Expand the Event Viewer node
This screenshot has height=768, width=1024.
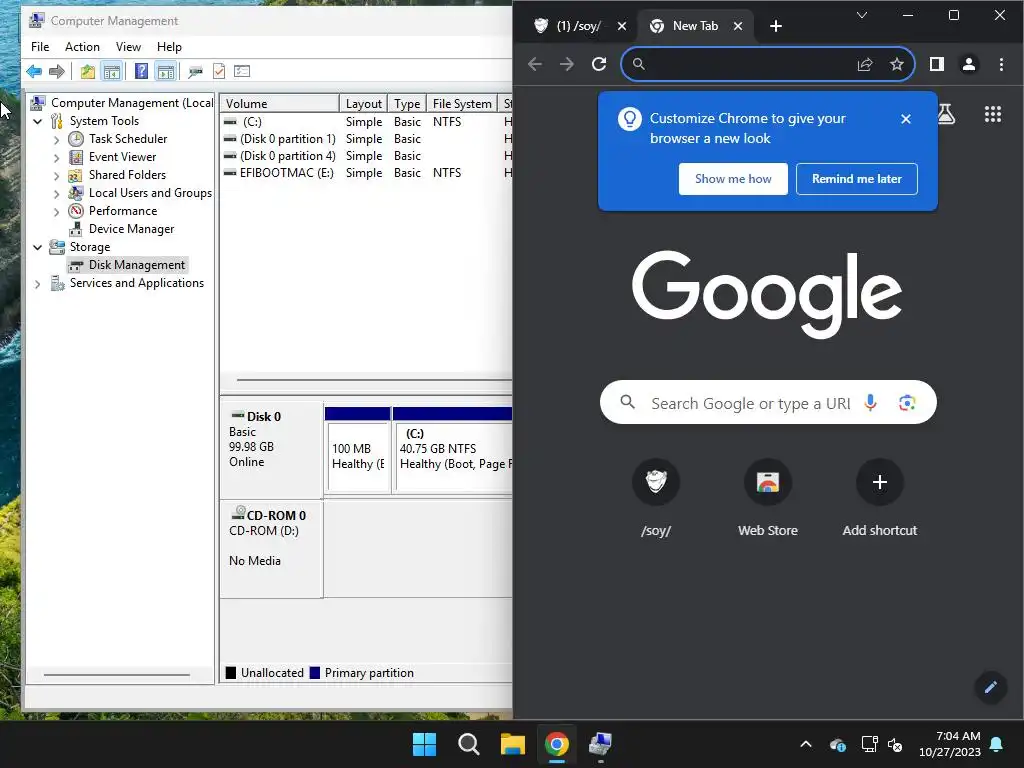(56, 158)
